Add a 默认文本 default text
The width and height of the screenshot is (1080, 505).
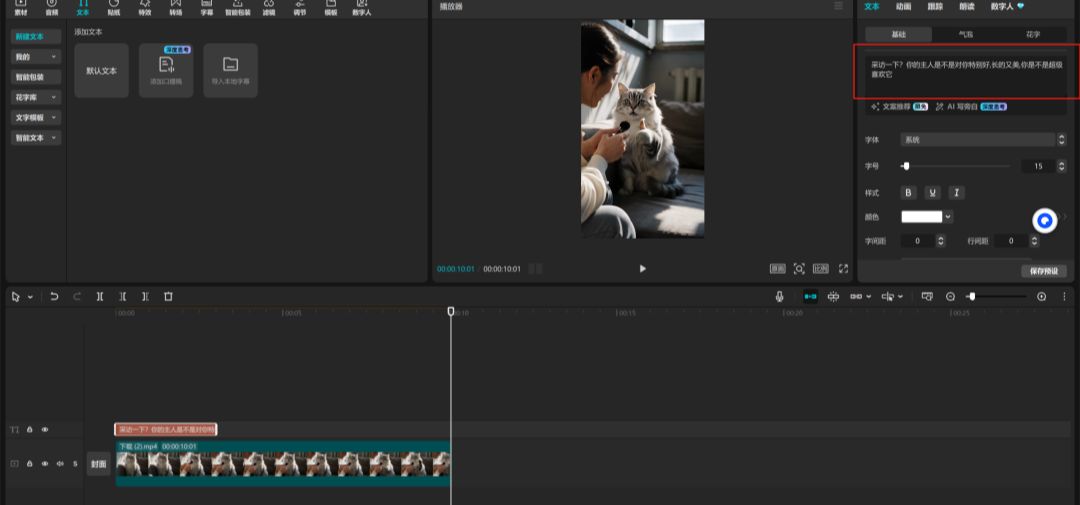click(x=101, y=70)
